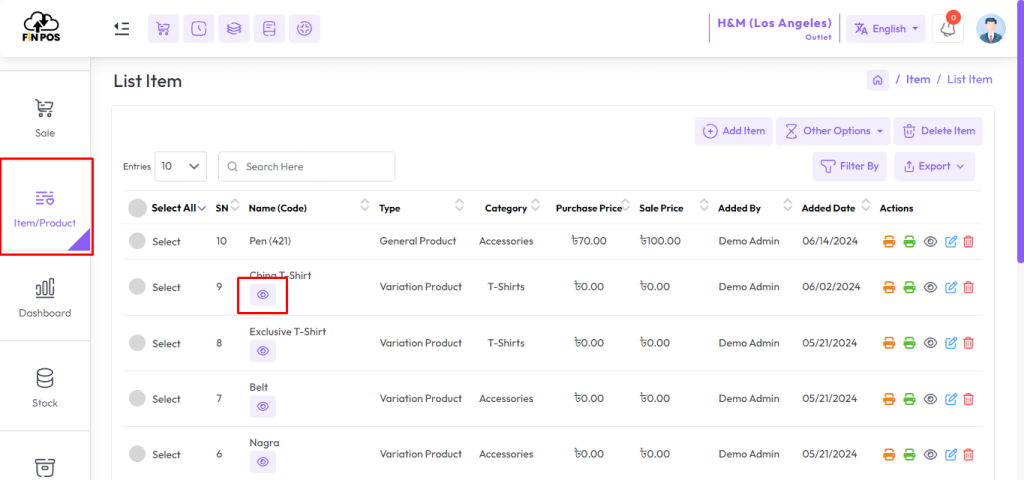Sort by Category column
The height and width of the screenshot is (480, 1024).
pyautogui.click(x=536, y=205)
